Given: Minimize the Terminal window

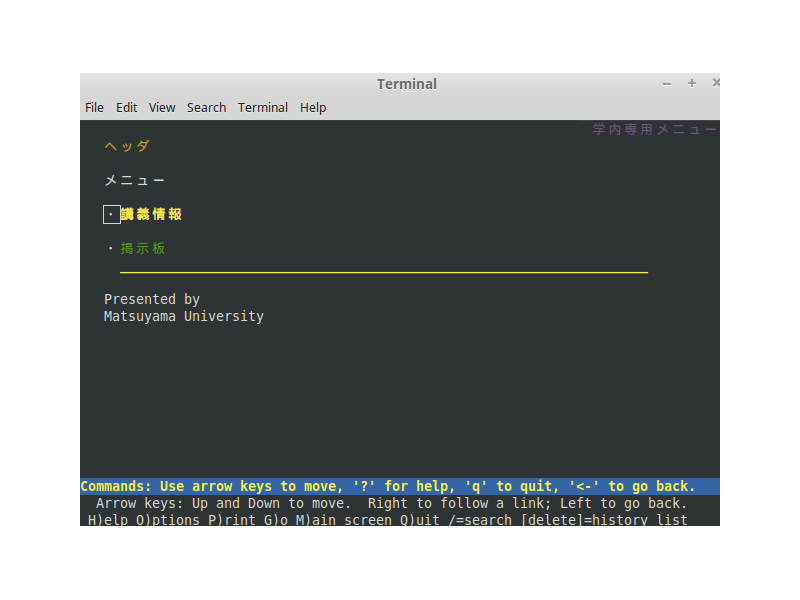Looking at the screenshot, I should (x=667, y=84).
